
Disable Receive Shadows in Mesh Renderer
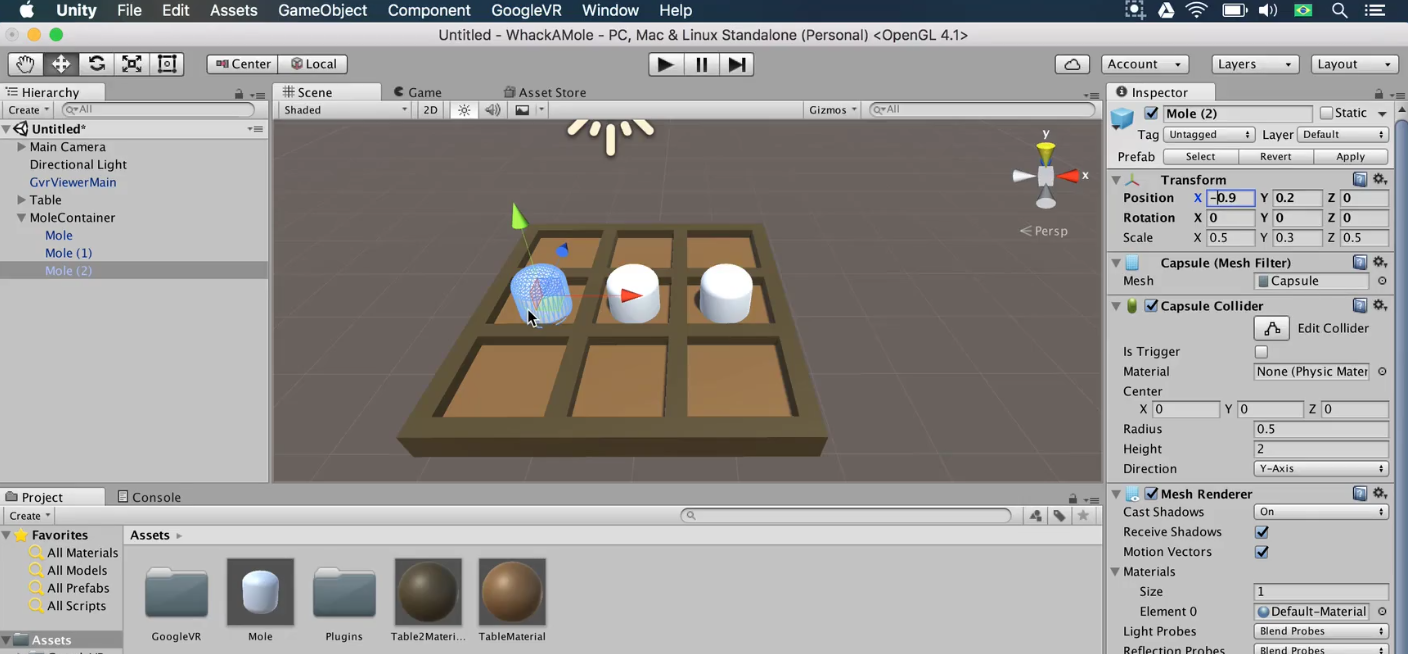coord(1261,531)
